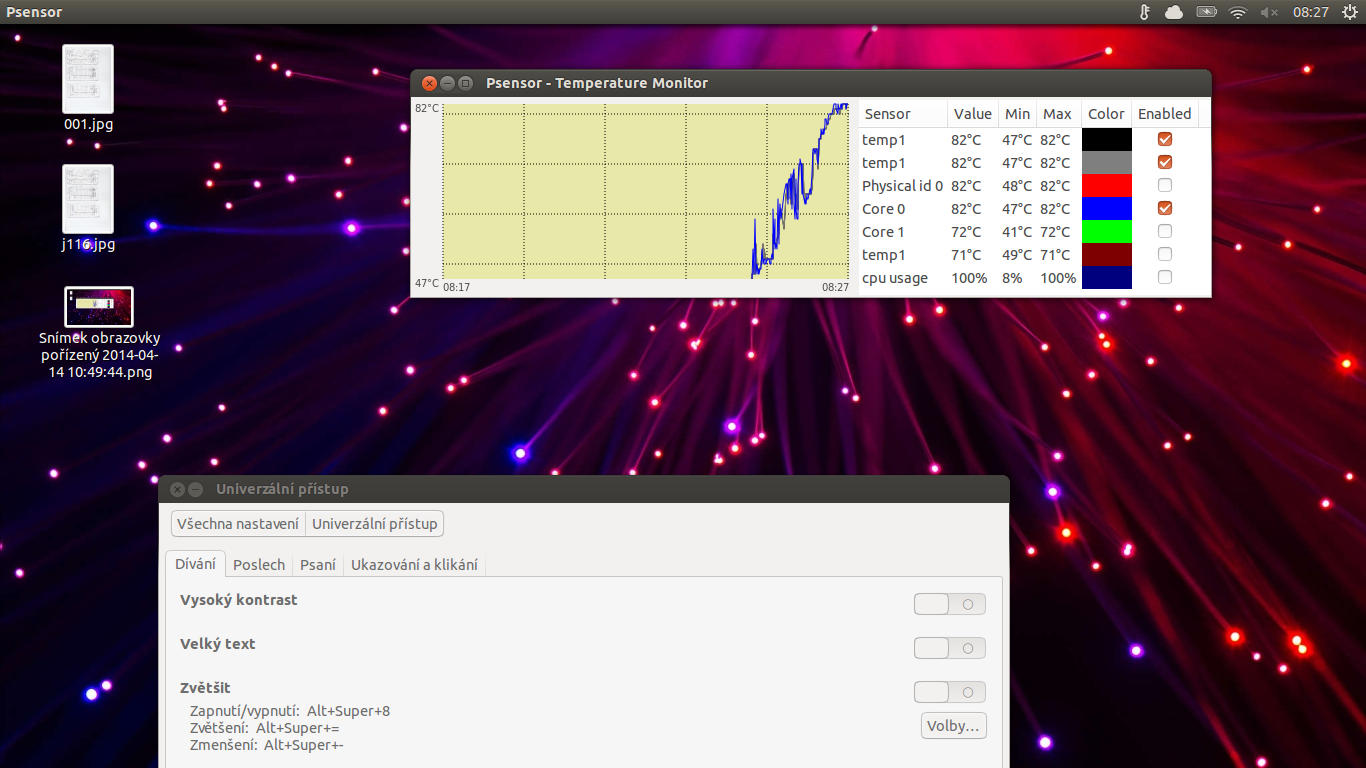
Task: Open the battery status indicator
Action: 1206,12
